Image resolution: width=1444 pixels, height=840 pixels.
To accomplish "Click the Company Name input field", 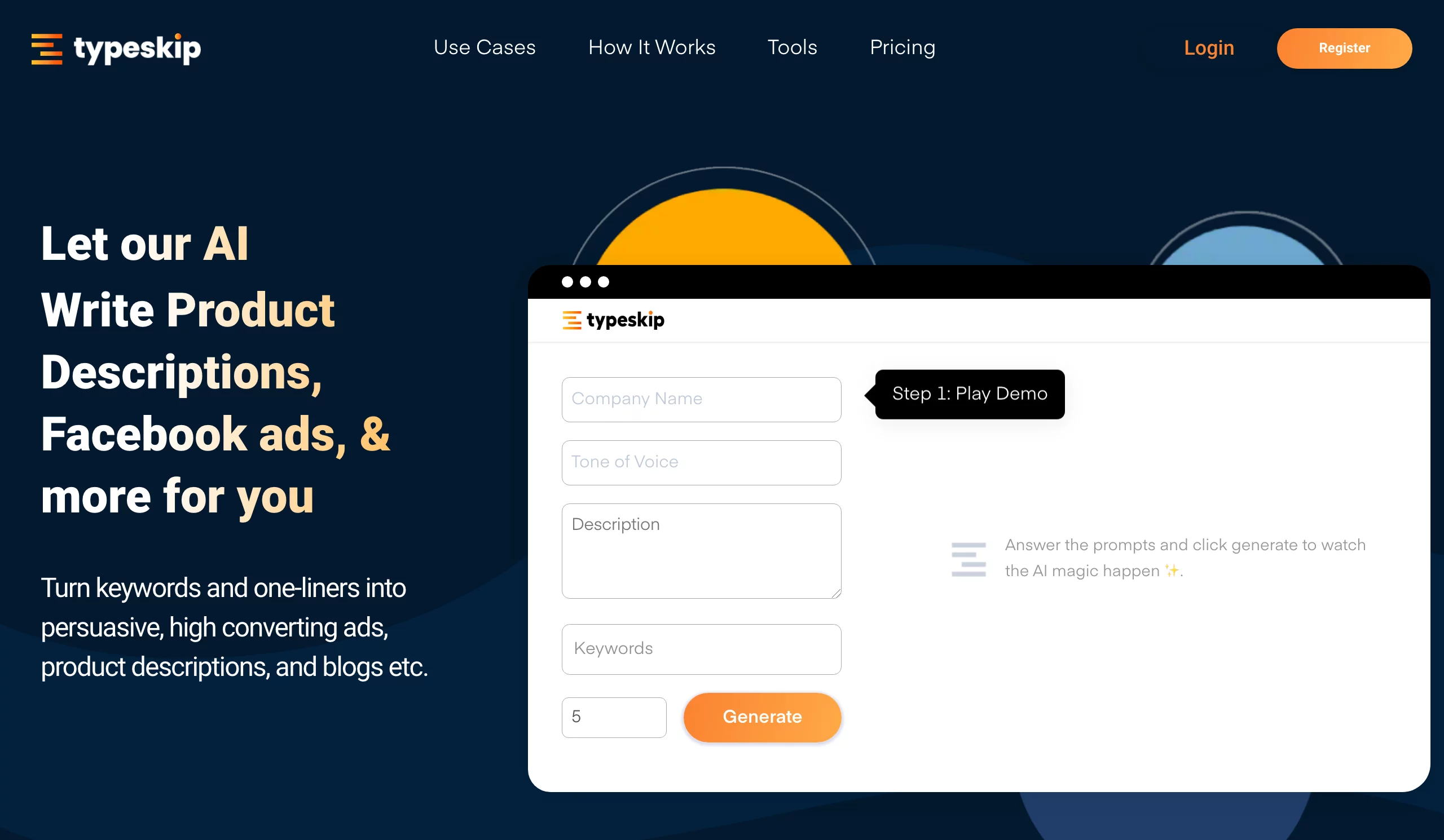I will pyautogui.click(x=700, y=399).
